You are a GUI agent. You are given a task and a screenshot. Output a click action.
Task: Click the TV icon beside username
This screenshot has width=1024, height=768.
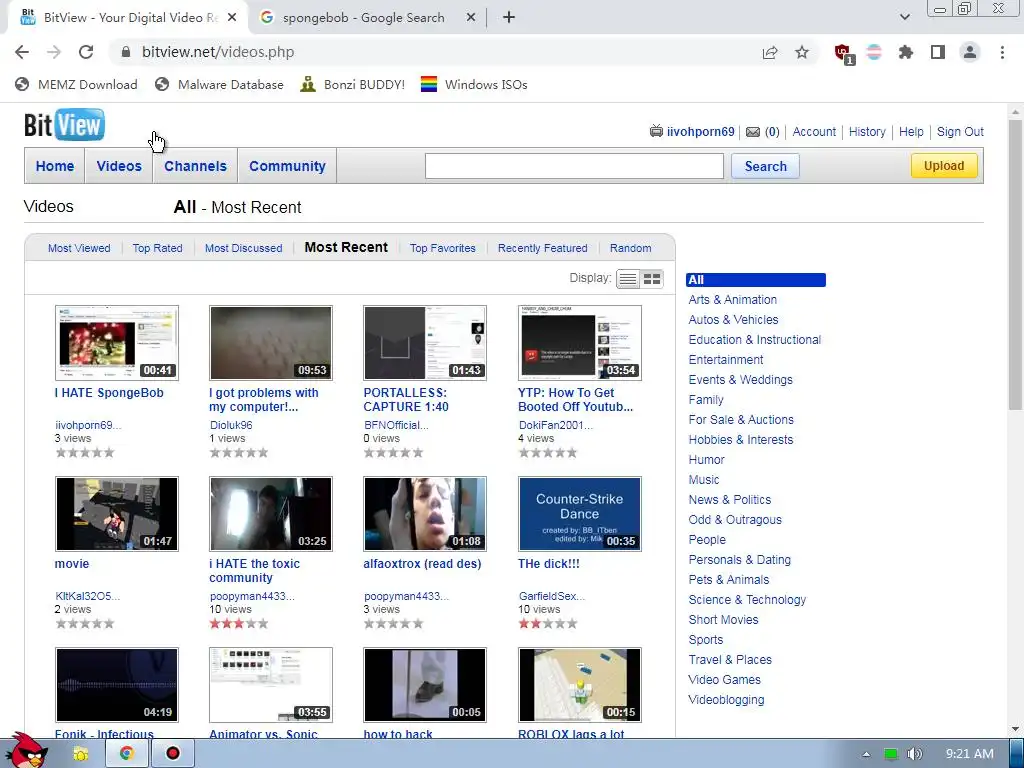656,131
